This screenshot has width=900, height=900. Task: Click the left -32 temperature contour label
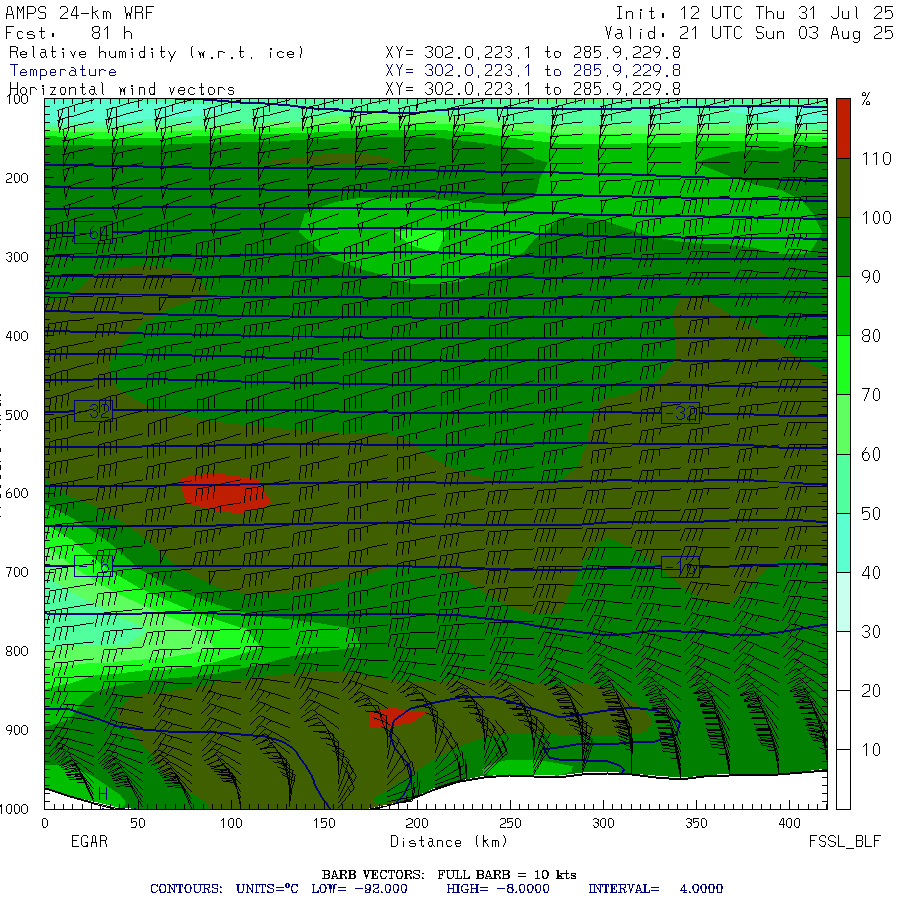(93, 411)
